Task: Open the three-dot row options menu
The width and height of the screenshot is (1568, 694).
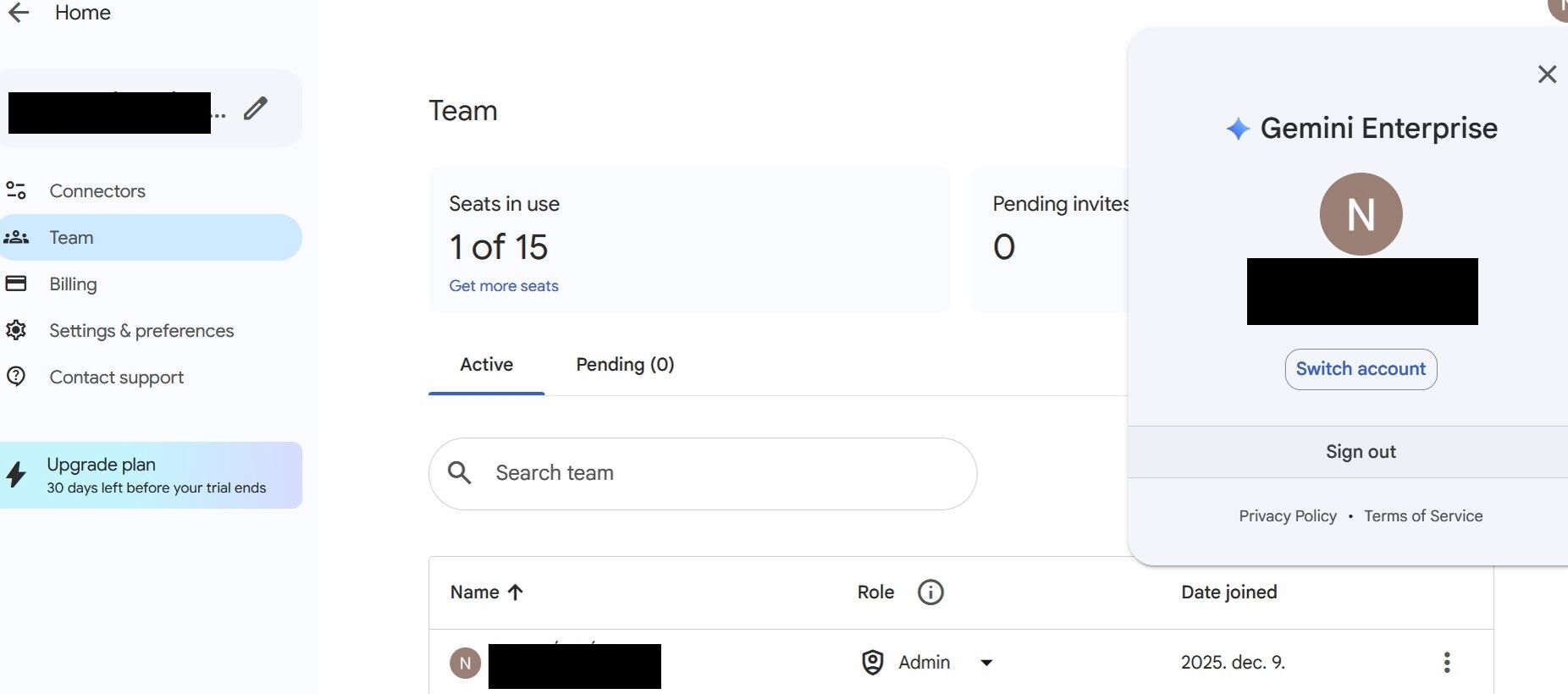Action: click(1447, 662)
